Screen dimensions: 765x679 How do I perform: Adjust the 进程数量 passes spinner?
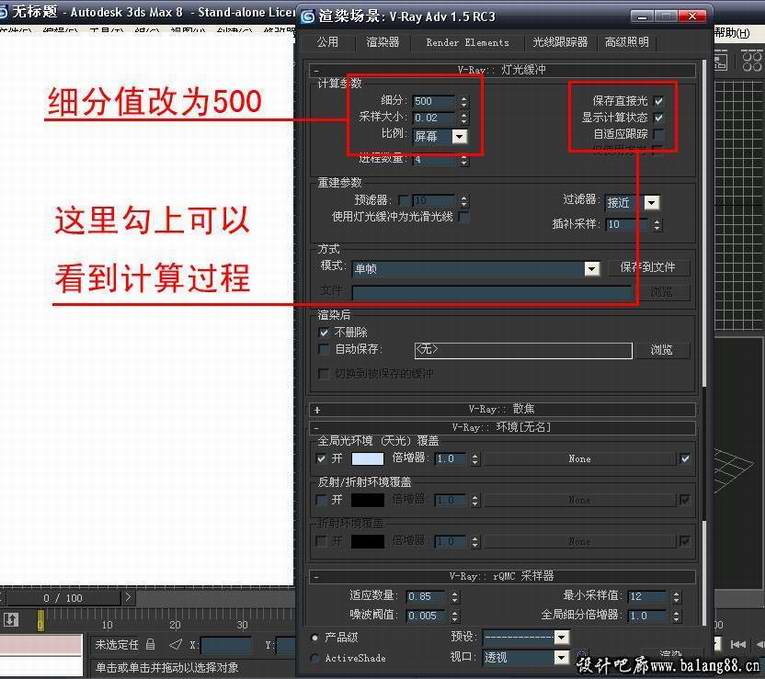pyautogui.click(x=463, y=160)
